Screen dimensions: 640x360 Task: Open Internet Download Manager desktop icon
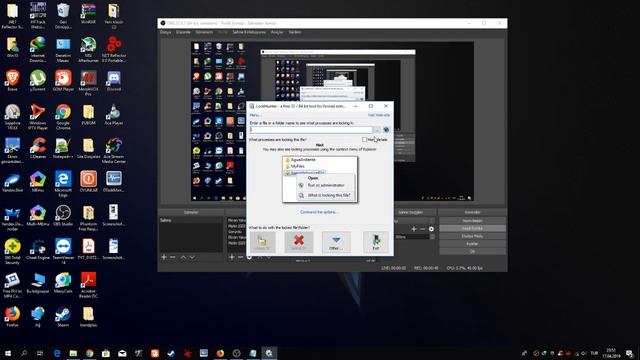[38, 49]
